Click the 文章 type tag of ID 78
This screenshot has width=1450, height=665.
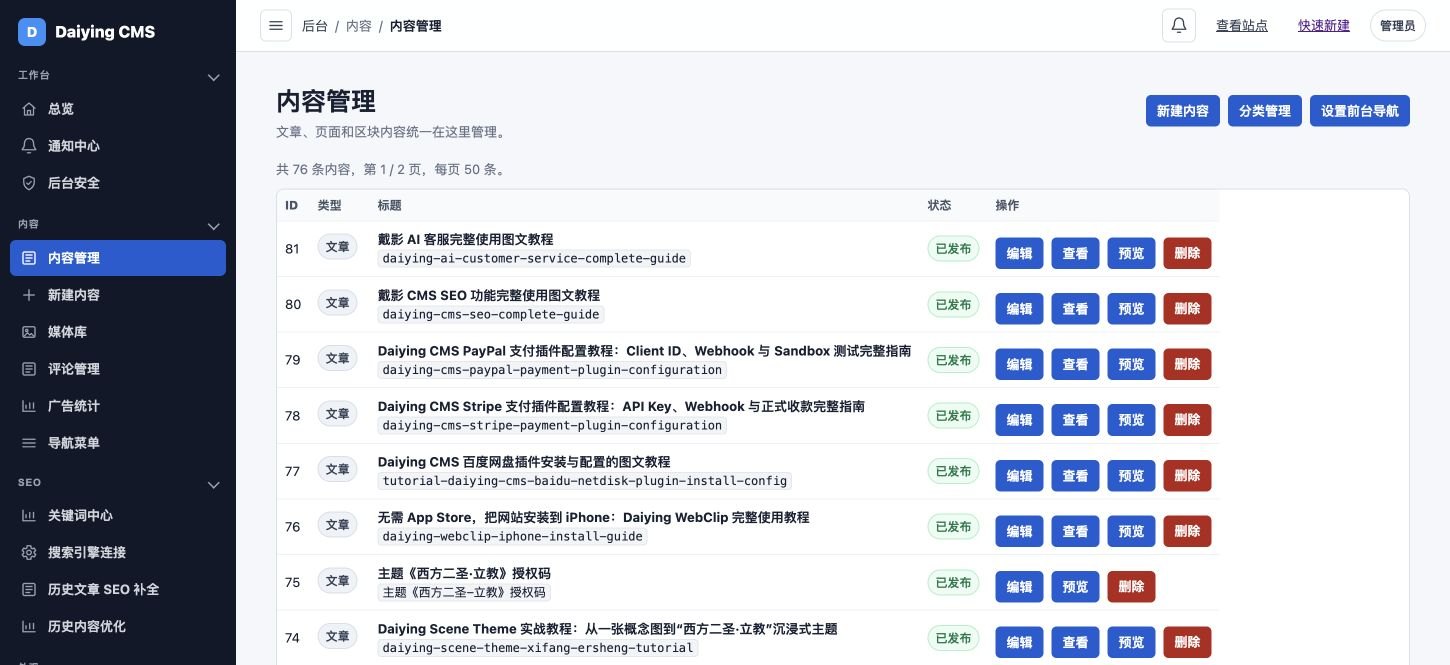click(x=337, y=413)
